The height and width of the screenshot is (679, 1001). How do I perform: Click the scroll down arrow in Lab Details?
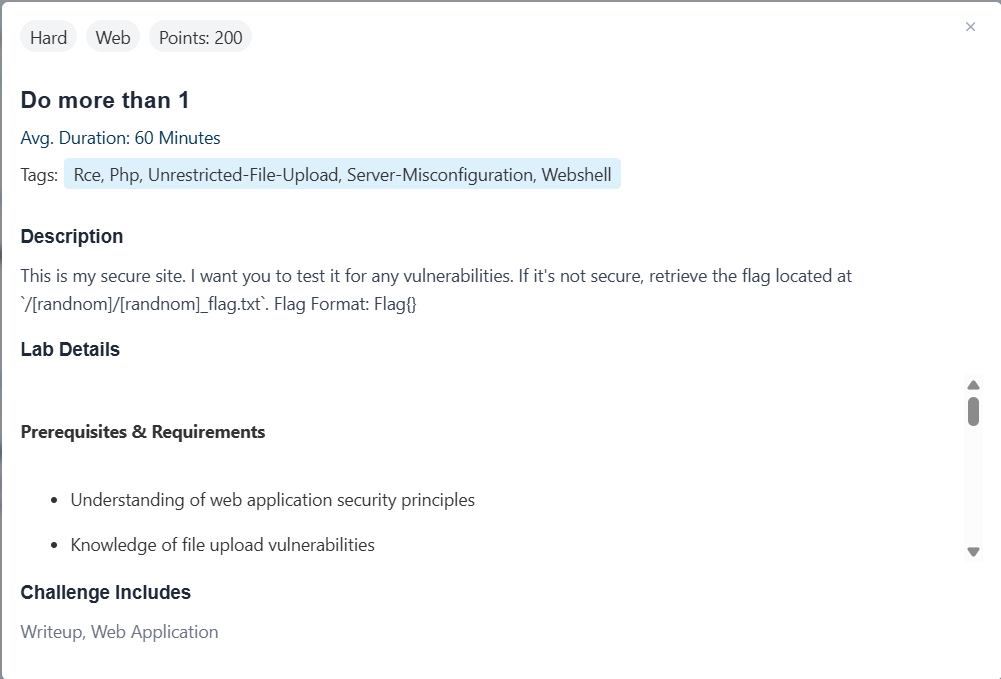(x=973, y=551)
